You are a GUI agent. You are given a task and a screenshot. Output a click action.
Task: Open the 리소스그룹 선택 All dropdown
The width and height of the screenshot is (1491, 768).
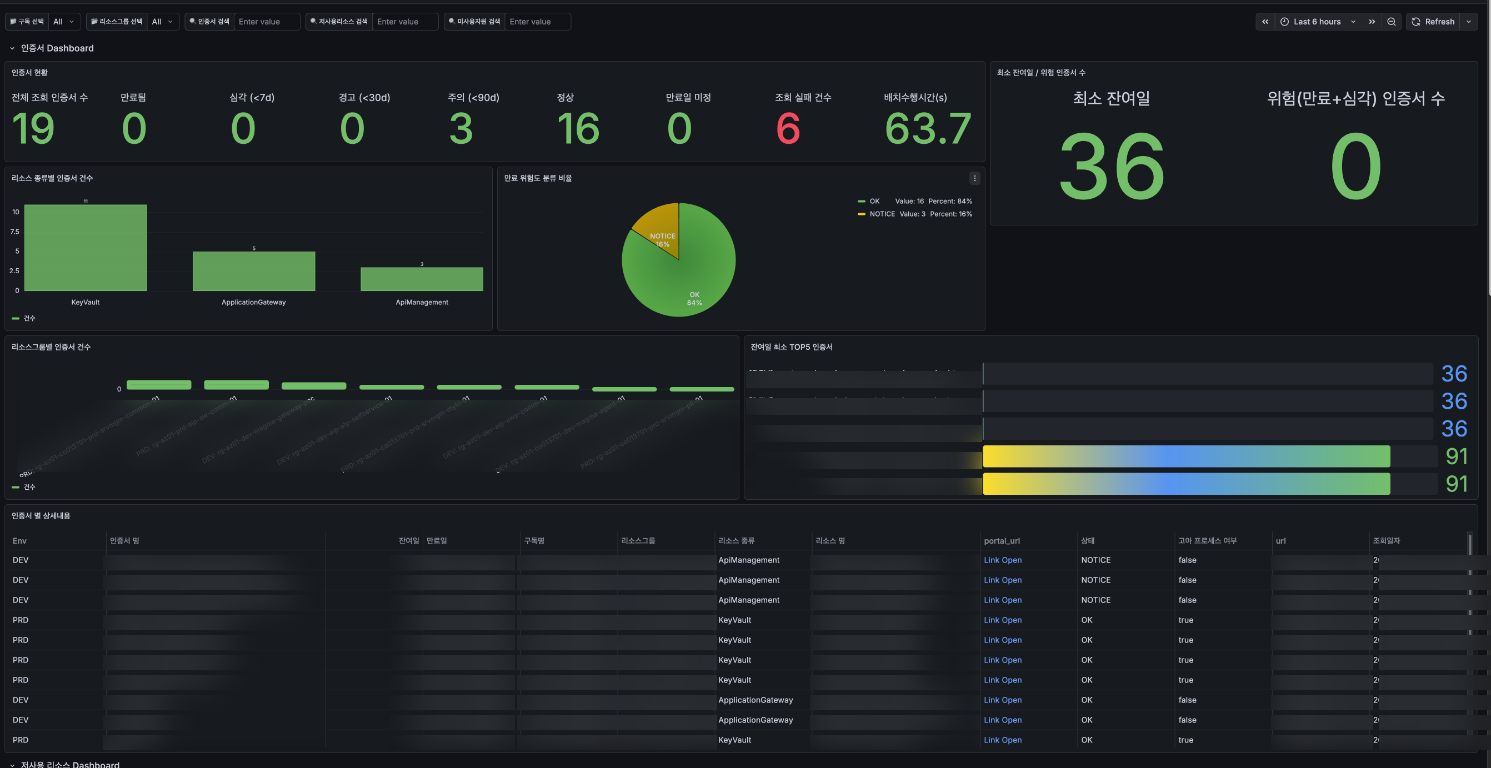[163, 21]
